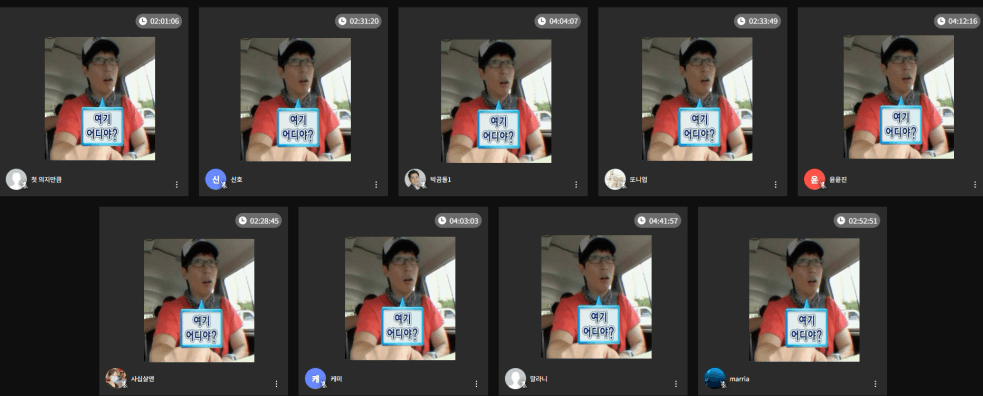
Task: Open the three-dot menu on the 02:33:49 tile
Action: [x=775, y=185]
